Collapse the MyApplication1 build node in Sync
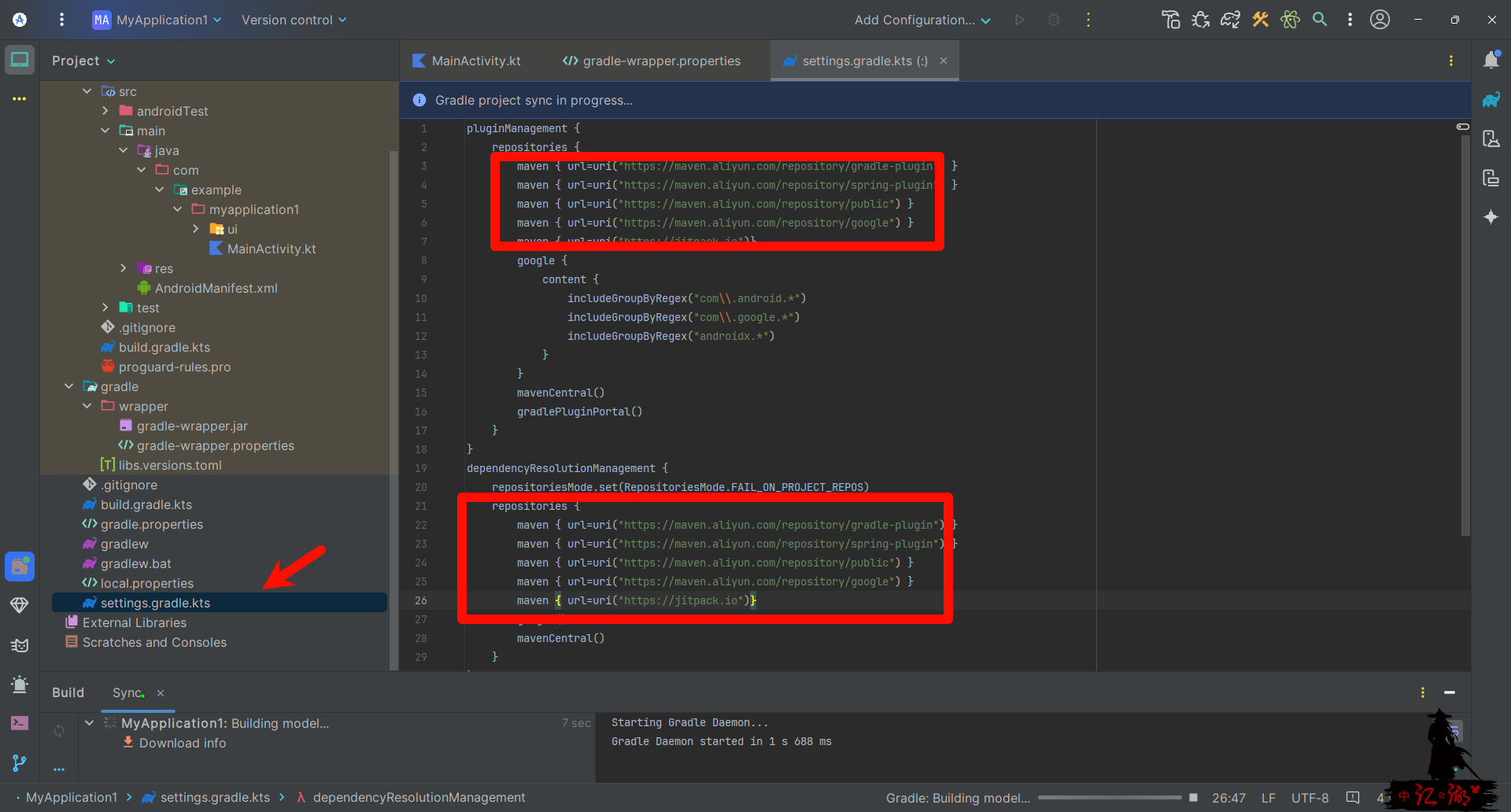 tap(90, 723)
